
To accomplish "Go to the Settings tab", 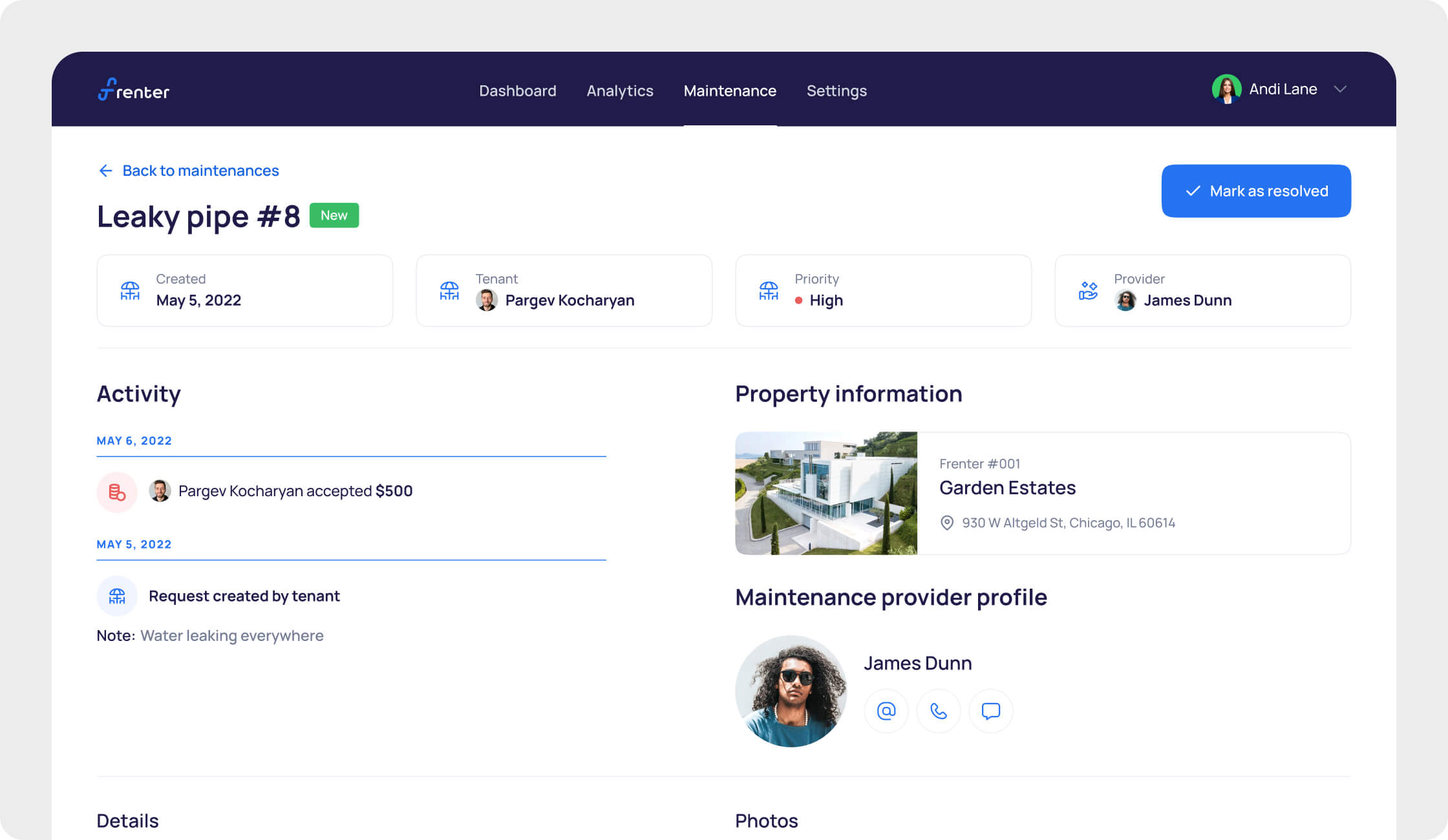I will pos(836,90).
